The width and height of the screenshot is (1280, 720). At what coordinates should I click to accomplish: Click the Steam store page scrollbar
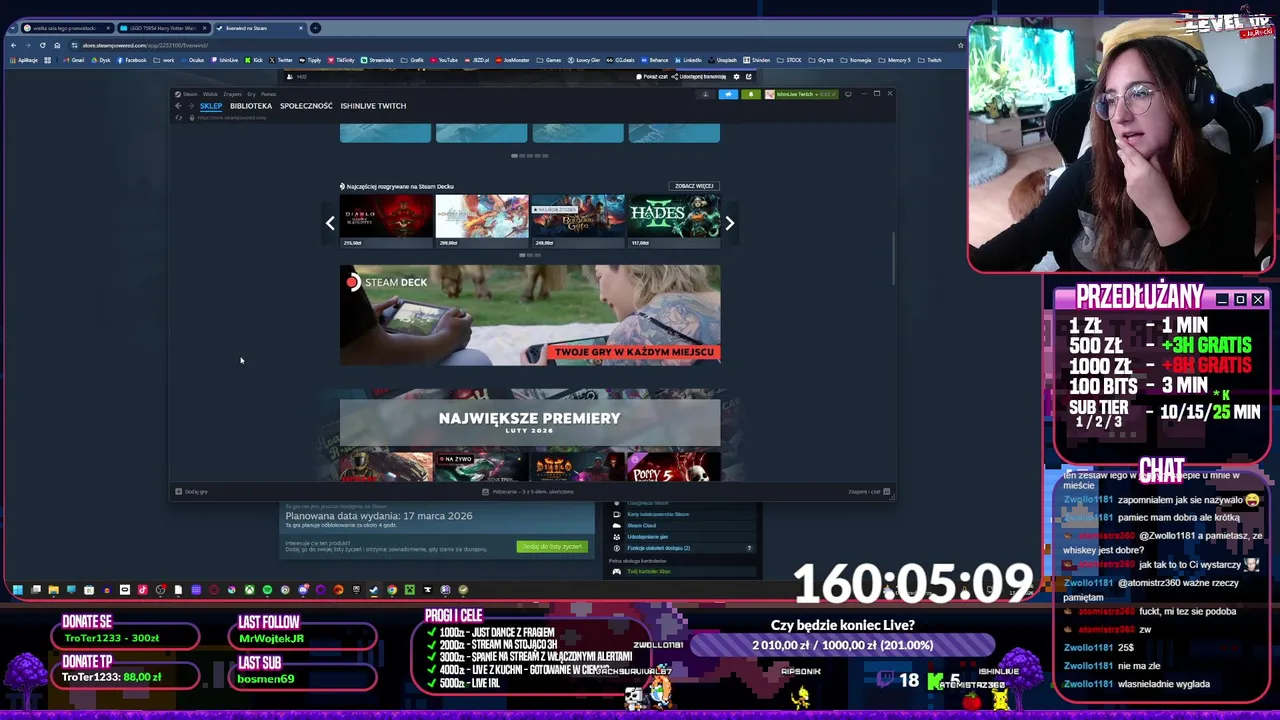pos(893,258)
